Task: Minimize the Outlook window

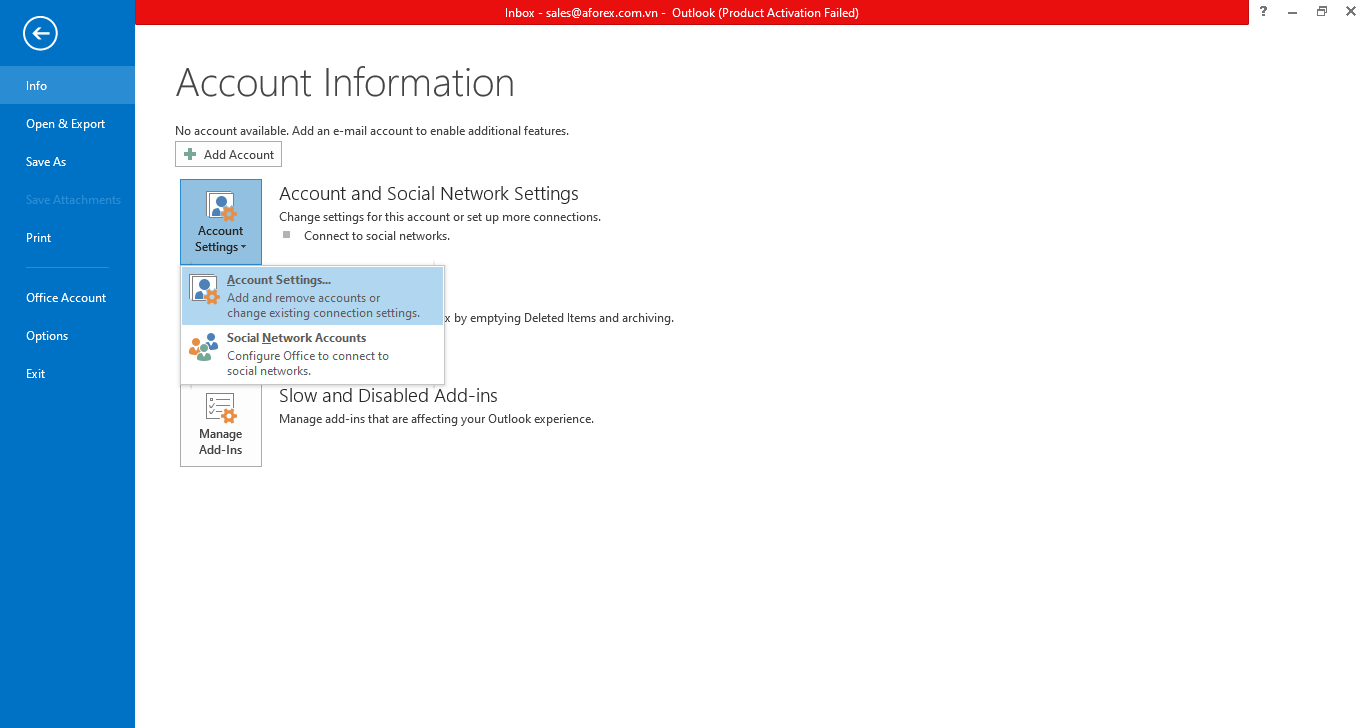Action: (1293, 12)
